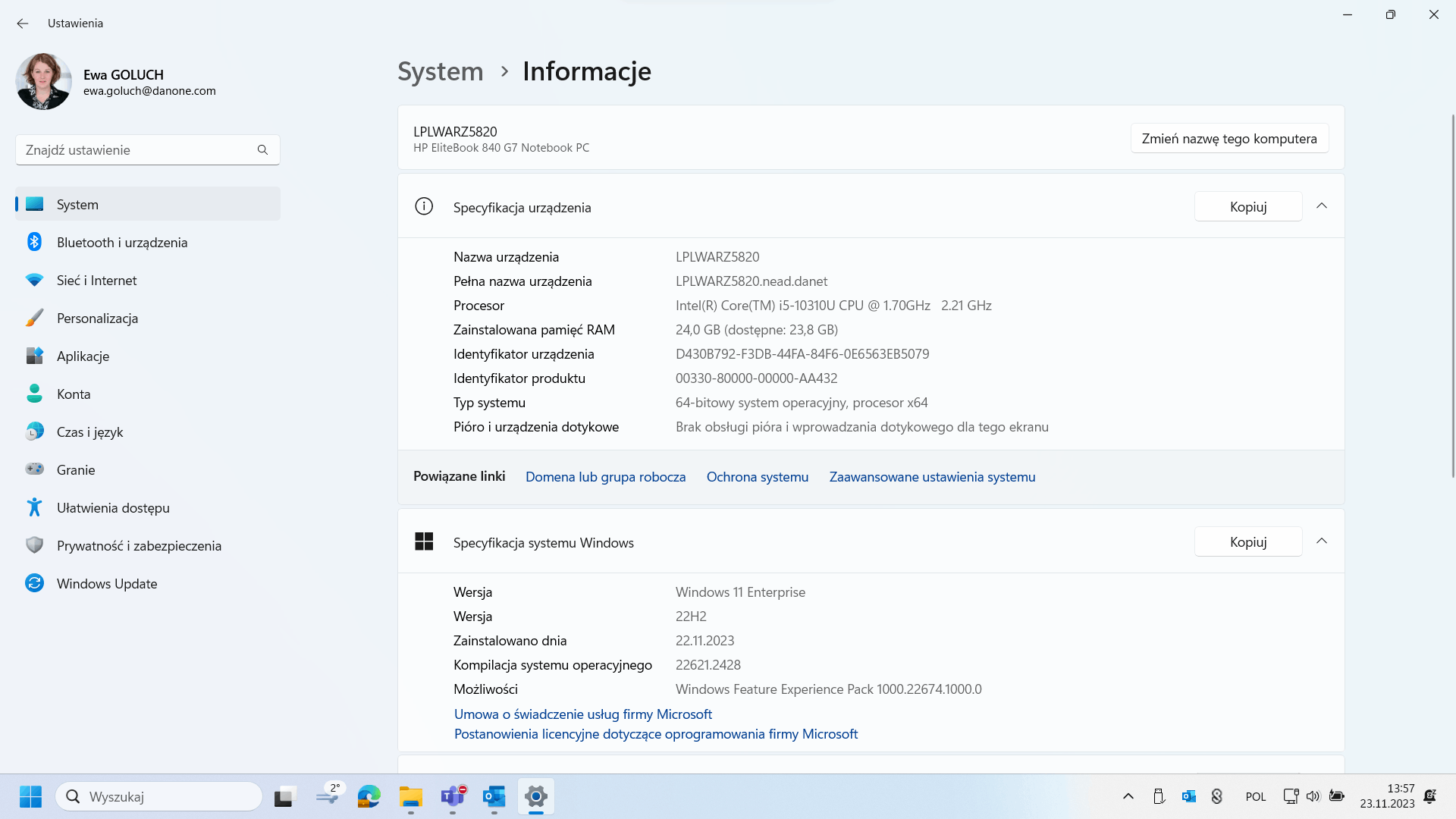Open the Ochrona systemu link
Screen dimensions: 1456x819
click(x=757, y=477)
